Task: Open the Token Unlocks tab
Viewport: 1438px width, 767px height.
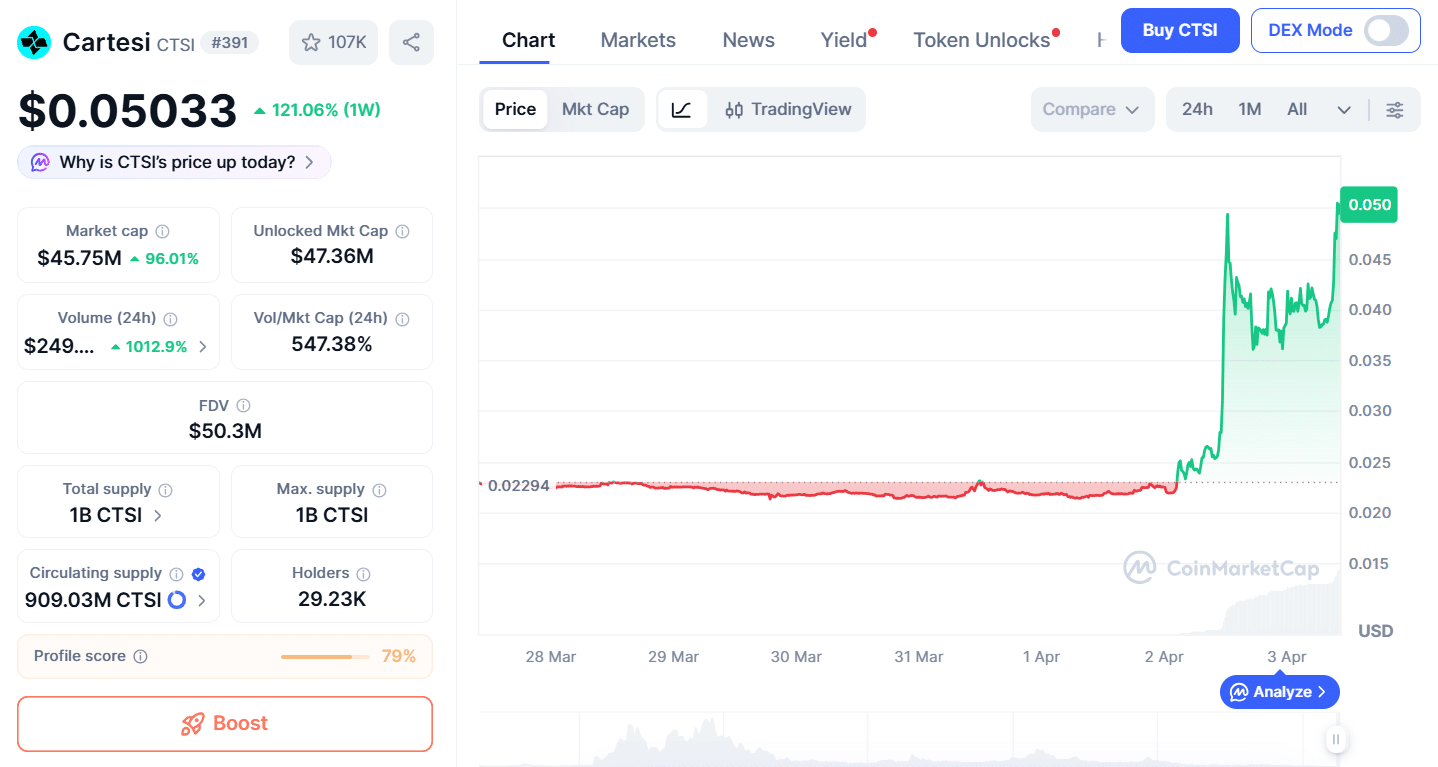Action: [x=981, y=40]
